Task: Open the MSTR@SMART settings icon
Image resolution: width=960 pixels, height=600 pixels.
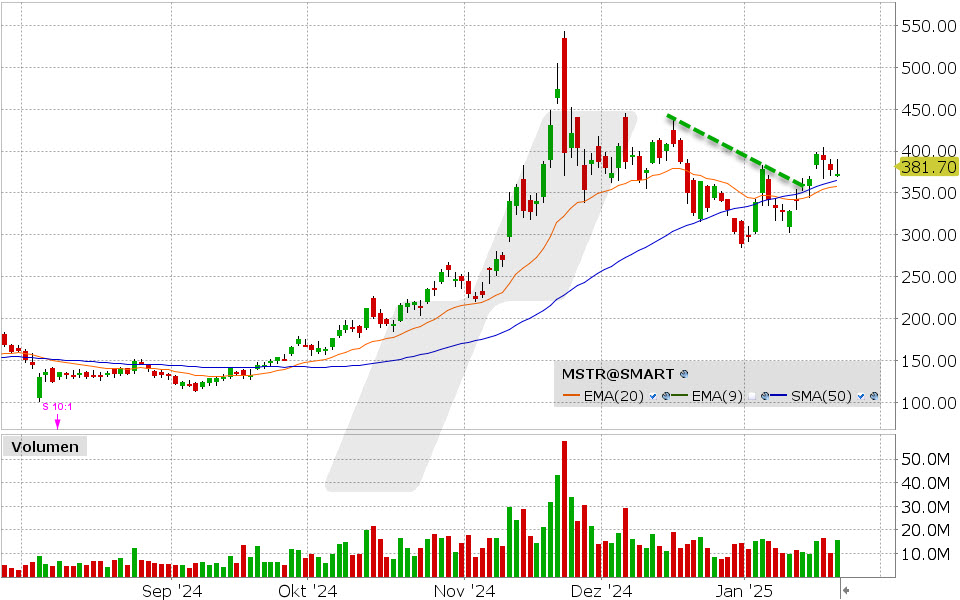Action: (x=684, y=374)
